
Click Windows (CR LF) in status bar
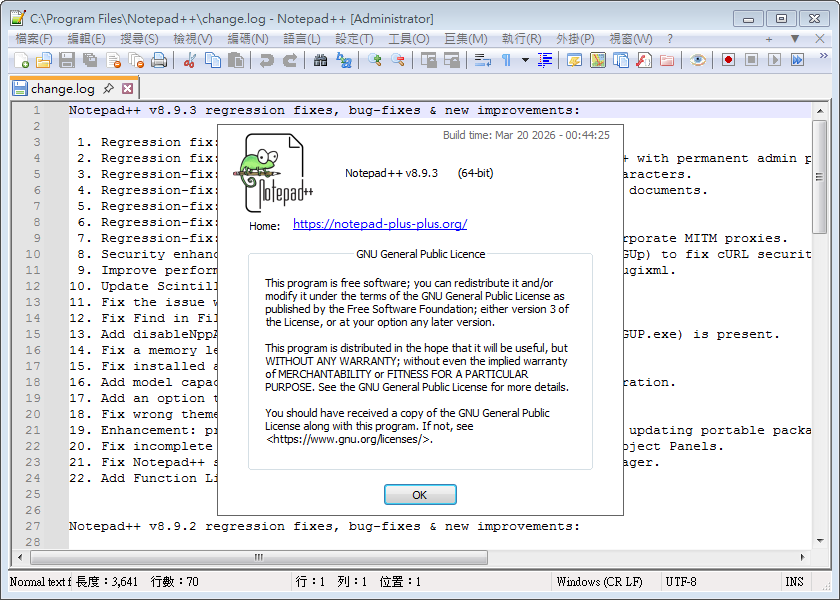click(x=599, y=582)
